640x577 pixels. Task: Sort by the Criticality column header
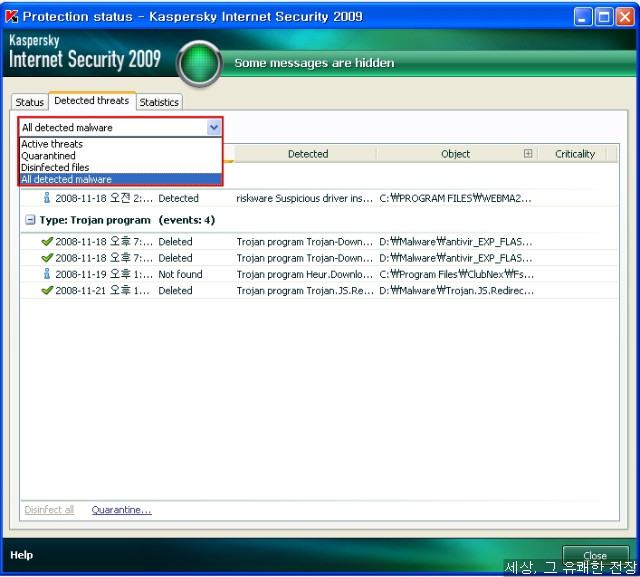[x=575, y=154]
